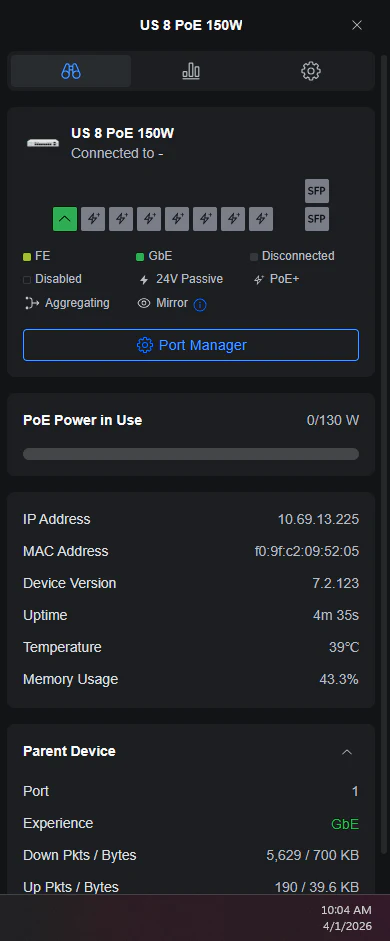Select port 4 PoE+ icon
The image size is (390, 941).
149,219
